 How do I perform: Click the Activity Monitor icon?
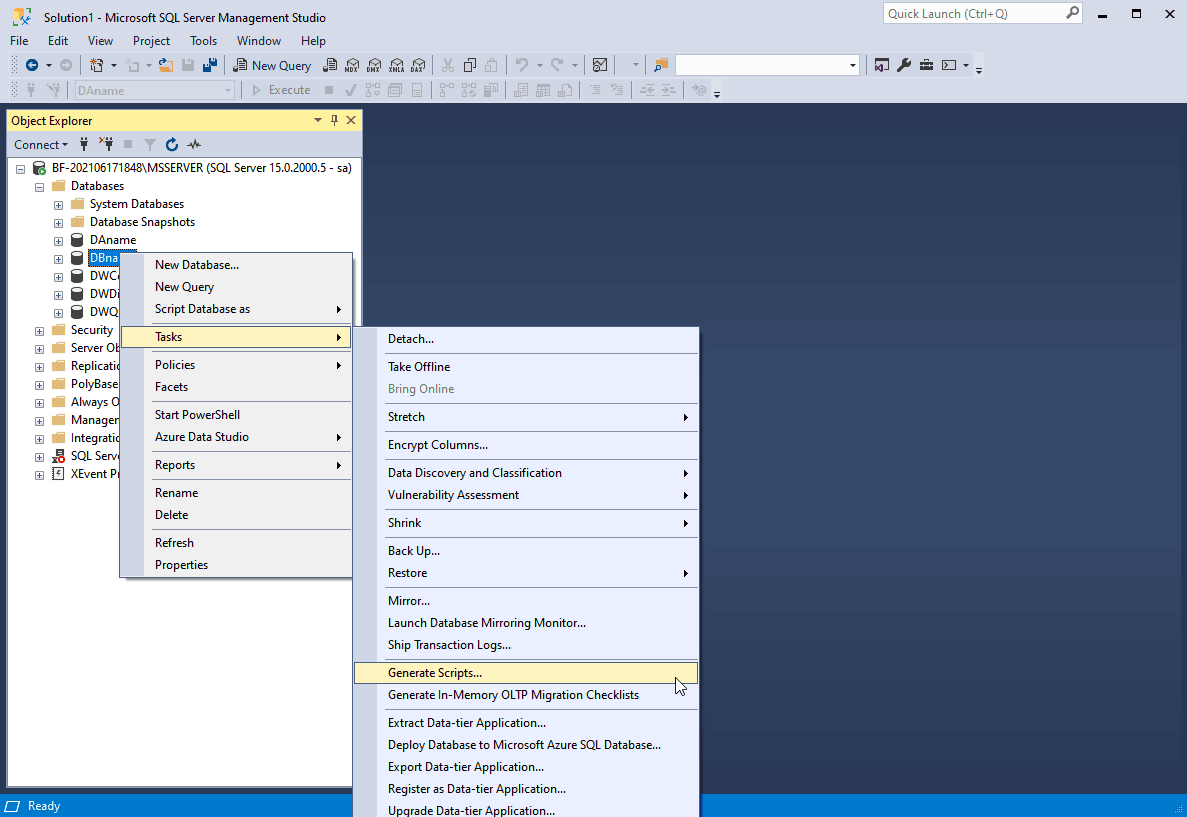click(600, 65)
